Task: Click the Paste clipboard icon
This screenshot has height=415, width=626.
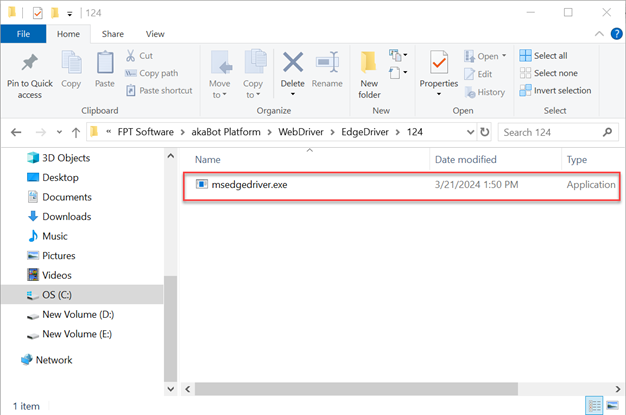Action: pos(105,63)
